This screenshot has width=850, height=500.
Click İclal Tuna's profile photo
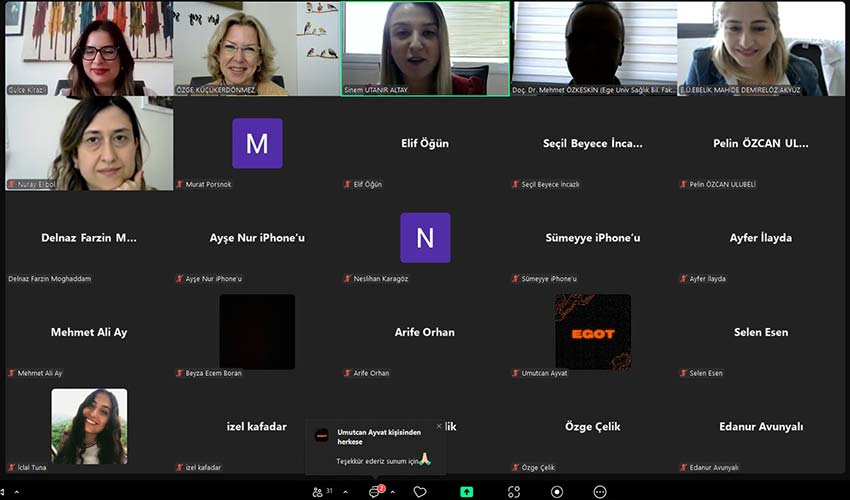pyautogui.click(x=89, y=426)
